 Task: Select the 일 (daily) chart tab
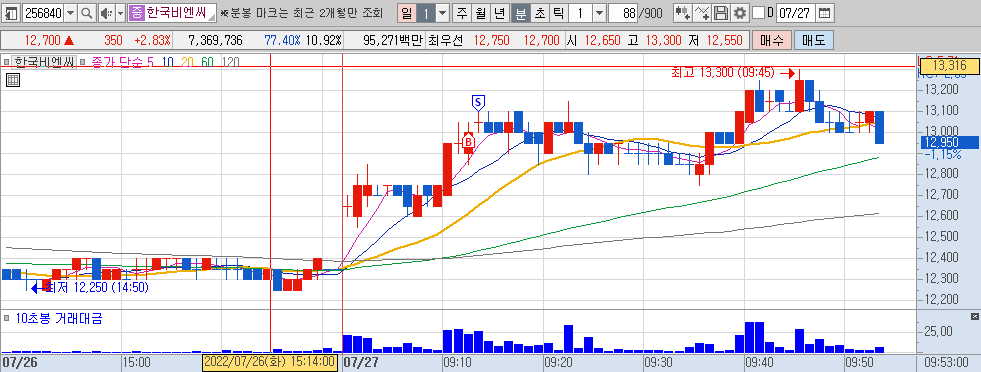pos(407,13)
